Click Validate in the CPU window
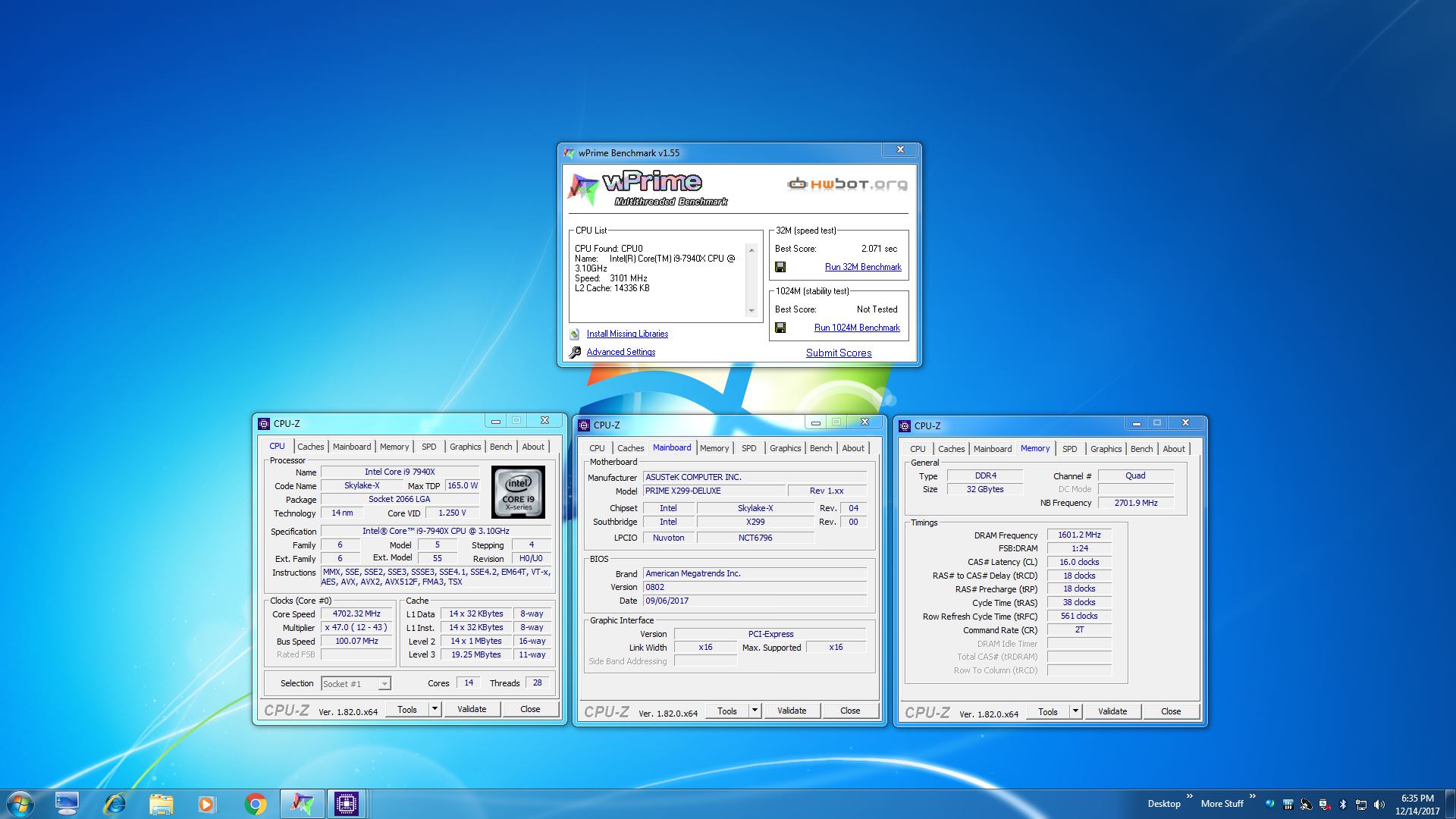This screenshot has width=1456, height=819. coord(472,709)
